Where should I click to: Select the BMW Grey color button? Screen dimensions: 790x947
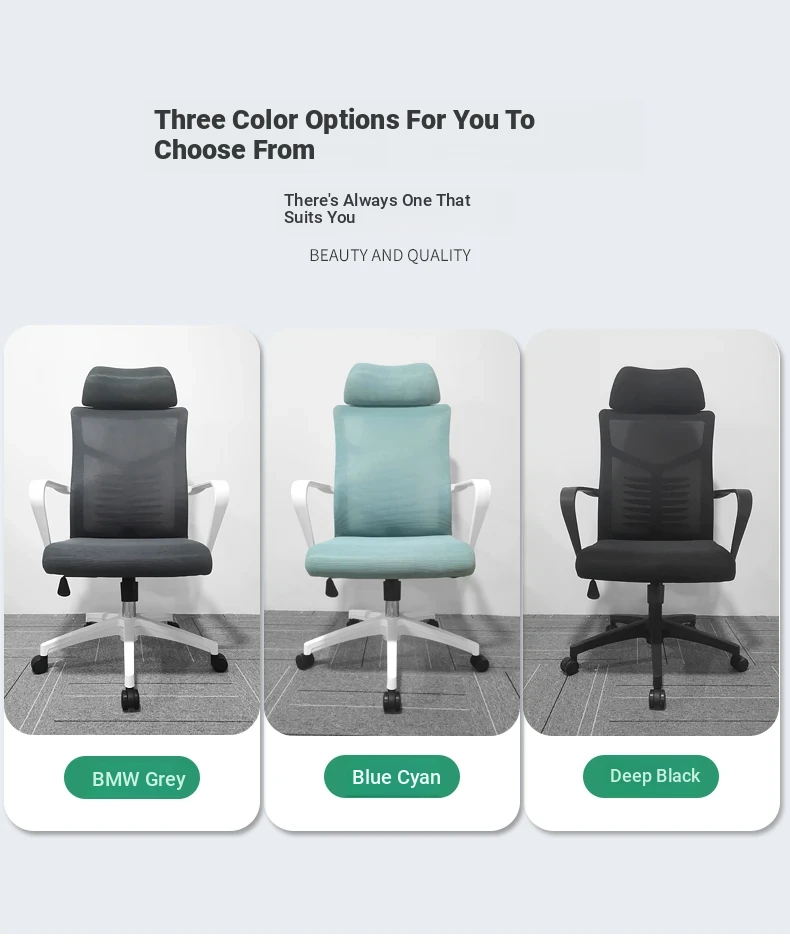(x=132, y=778)
